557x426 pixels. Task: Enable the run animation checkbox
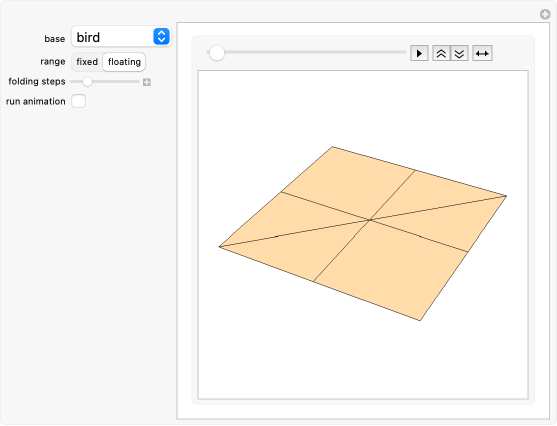79,101
